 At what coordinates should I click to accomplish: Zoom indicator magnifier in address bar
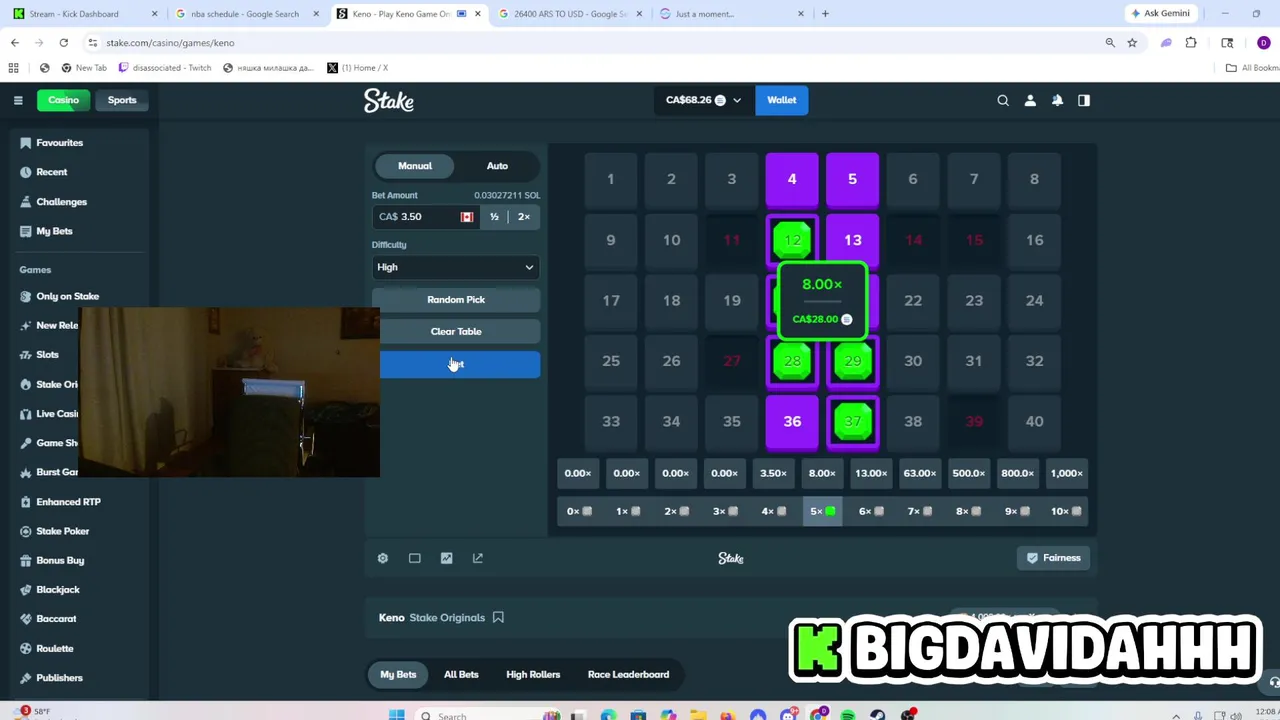1110,43
